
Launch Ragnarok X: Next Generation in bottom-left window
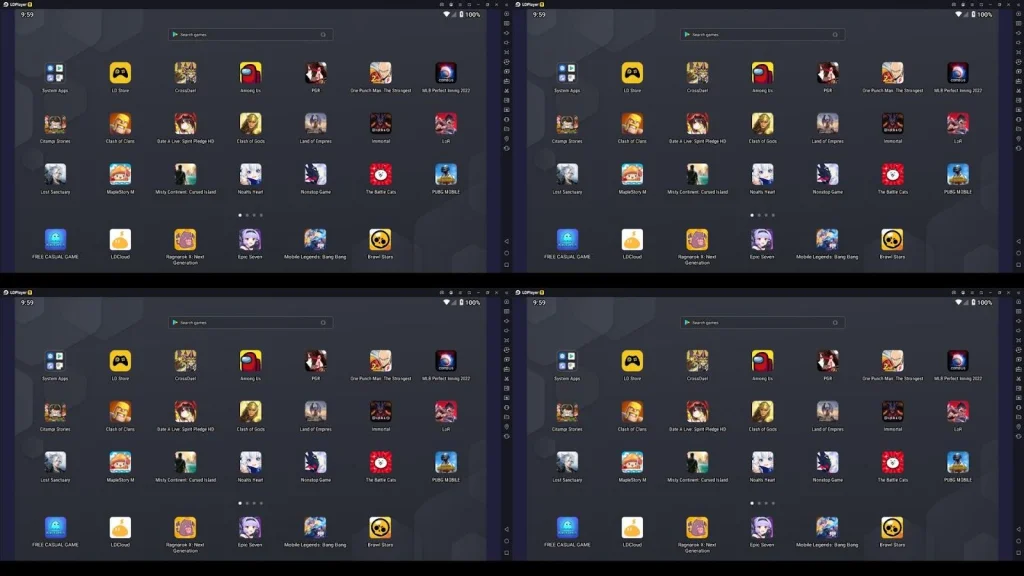coord(185,528)
